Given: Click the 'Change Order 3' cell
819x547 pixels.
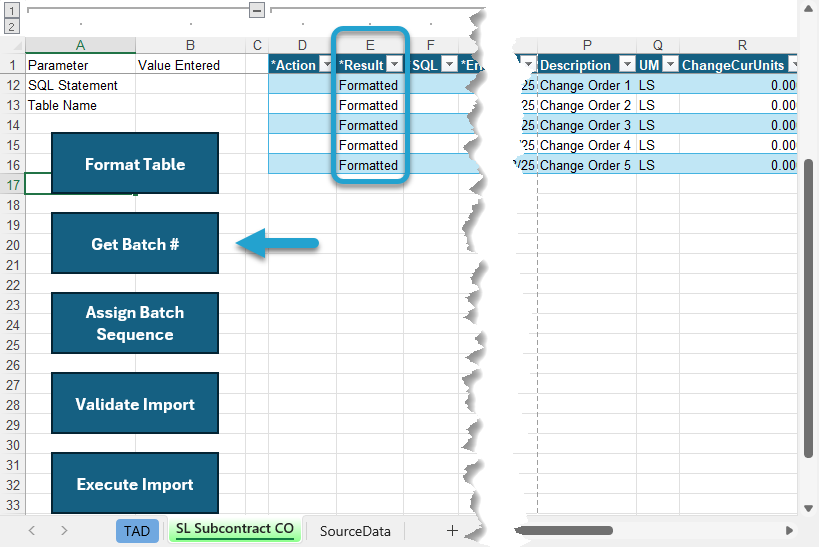Looking at the screenshot, I should pos(587,125).
